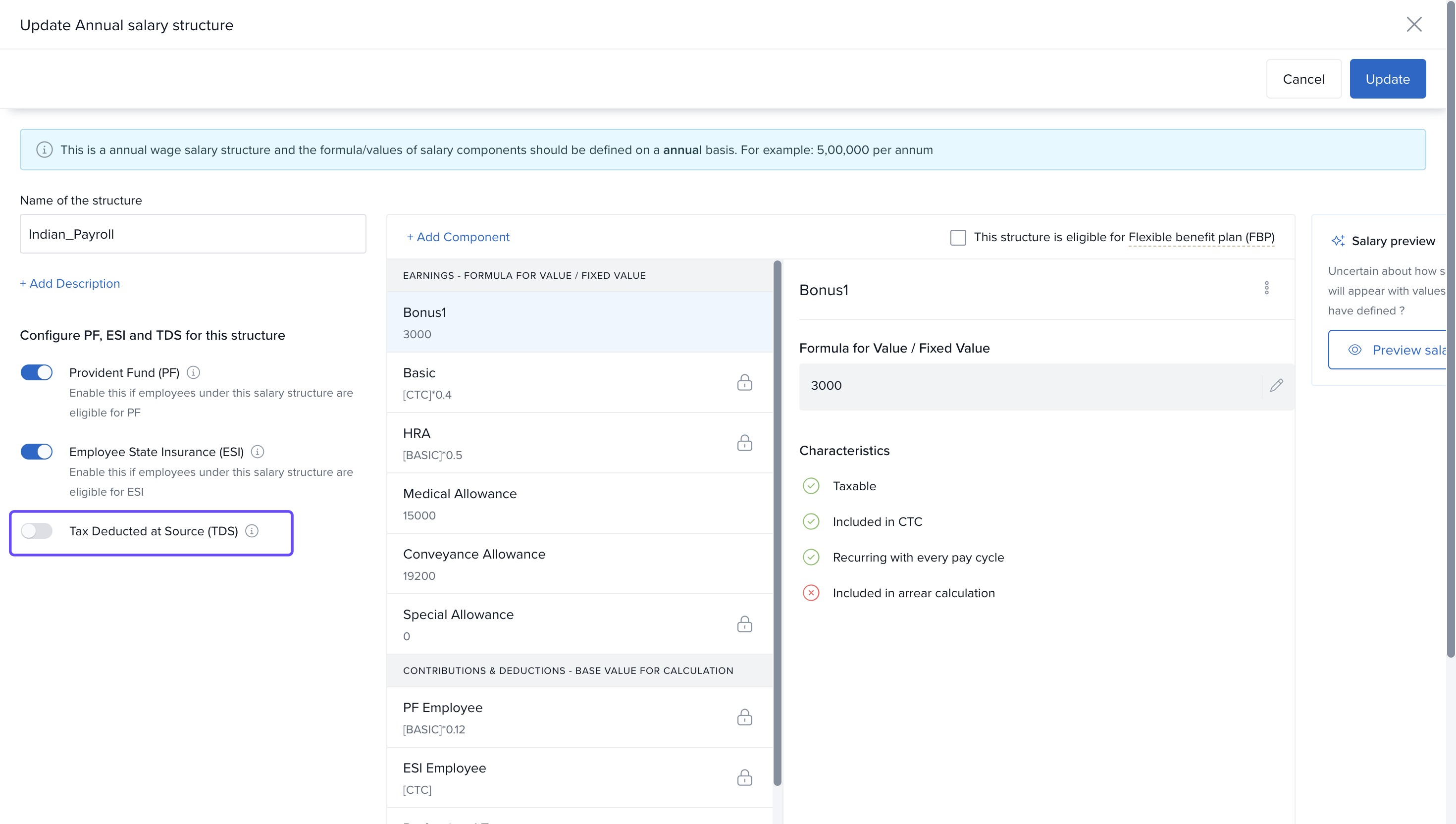Image resolution: width=1456 pixels, height=824 pixels.
Task: Click the HRA component lock icon
Action: coord(744,443)
